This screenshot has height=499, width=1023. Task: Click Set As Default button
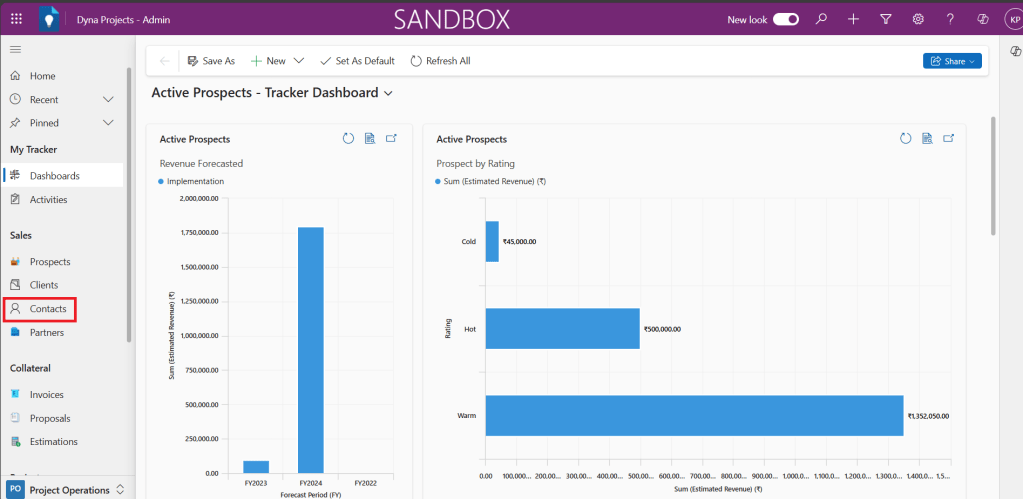357,61
